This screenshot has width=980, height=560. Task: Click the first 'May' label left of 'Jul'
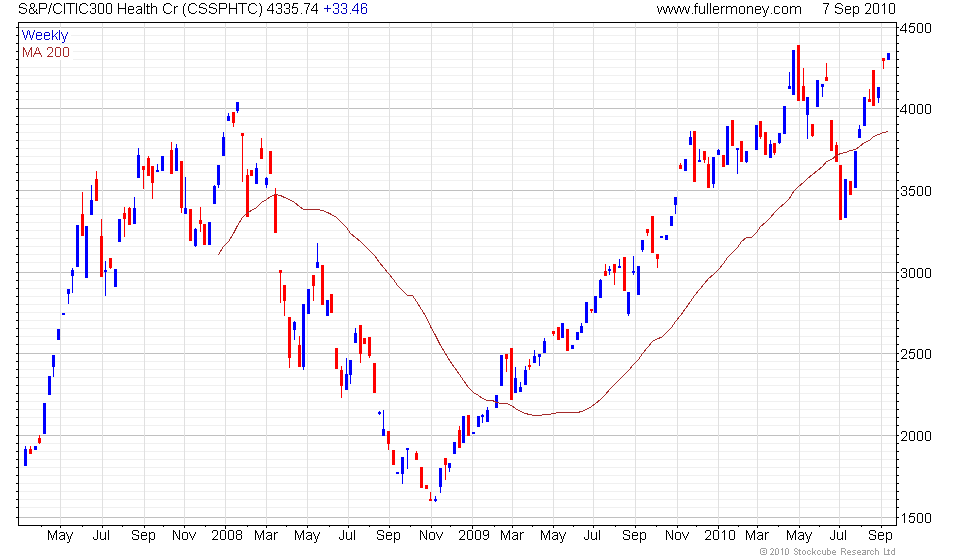[60, 536]
